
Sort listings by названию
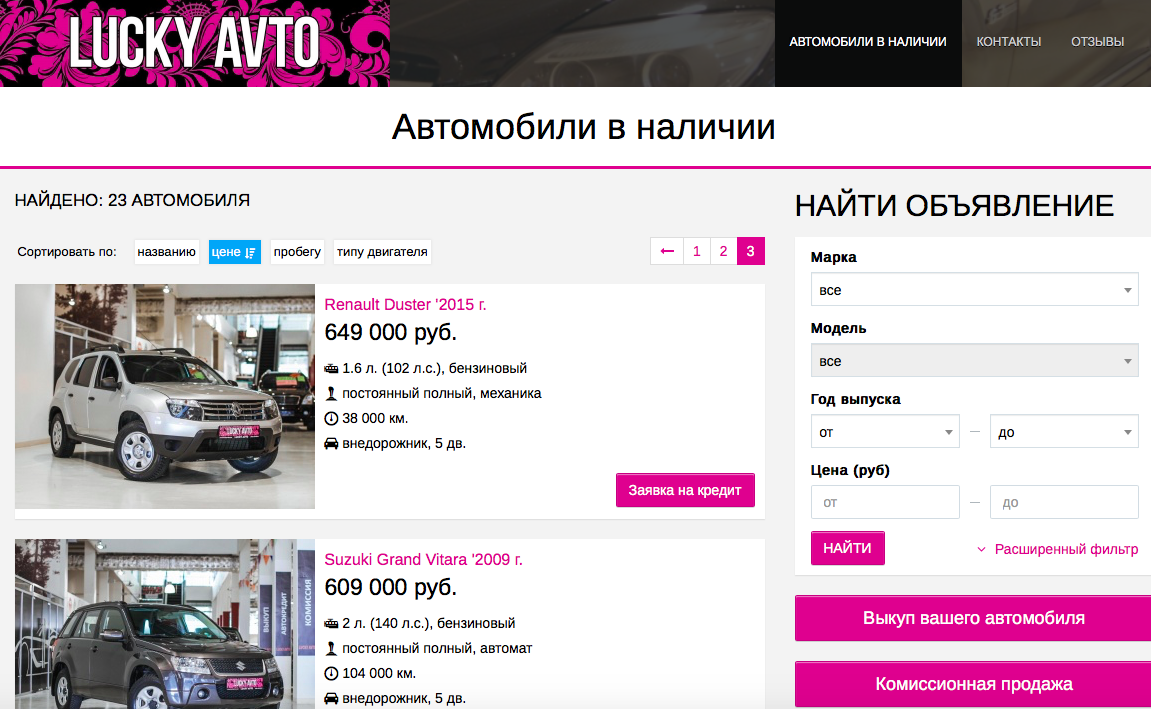click(x=167, y=252)
